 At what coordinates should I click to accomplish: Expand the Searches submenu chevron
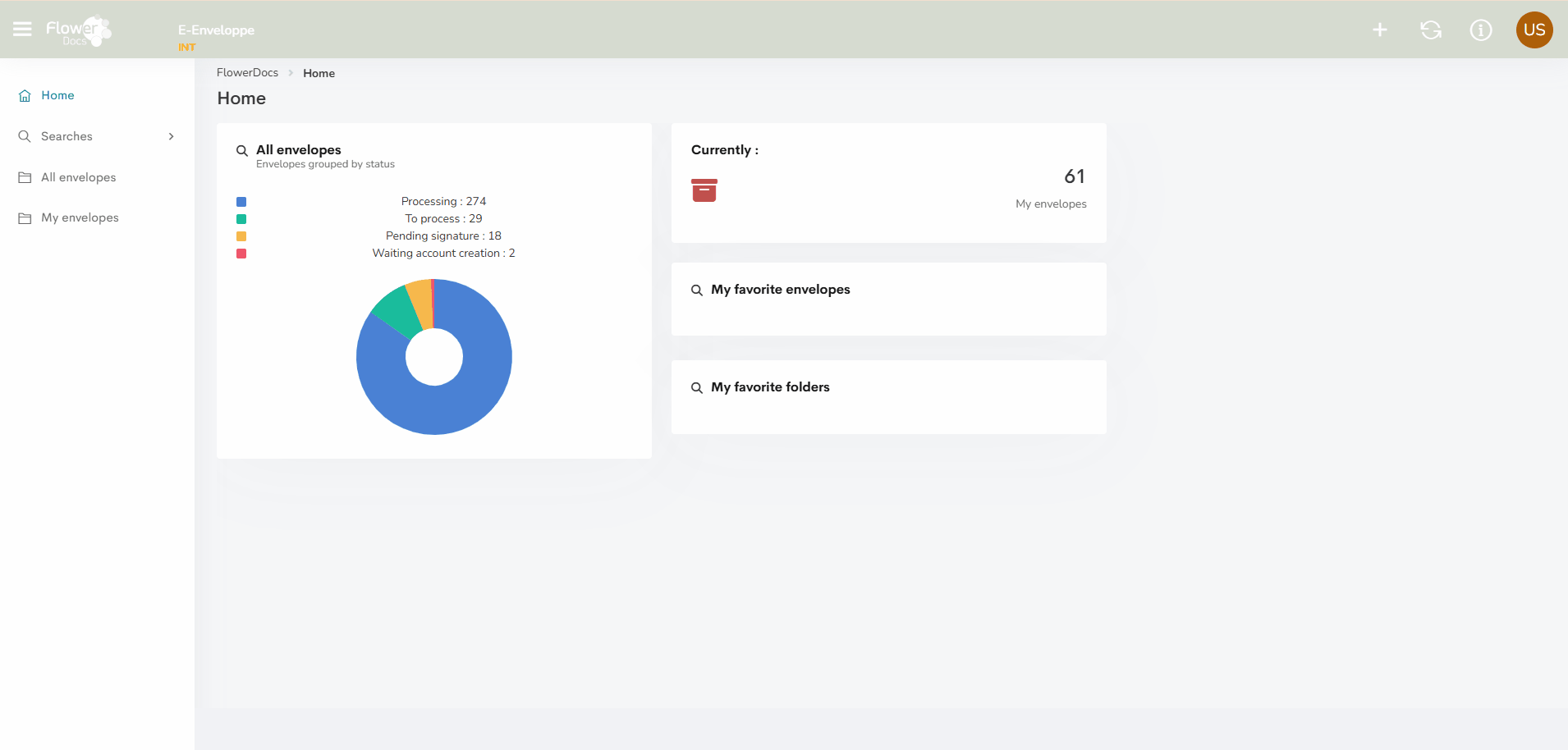(x=171, y=136)
